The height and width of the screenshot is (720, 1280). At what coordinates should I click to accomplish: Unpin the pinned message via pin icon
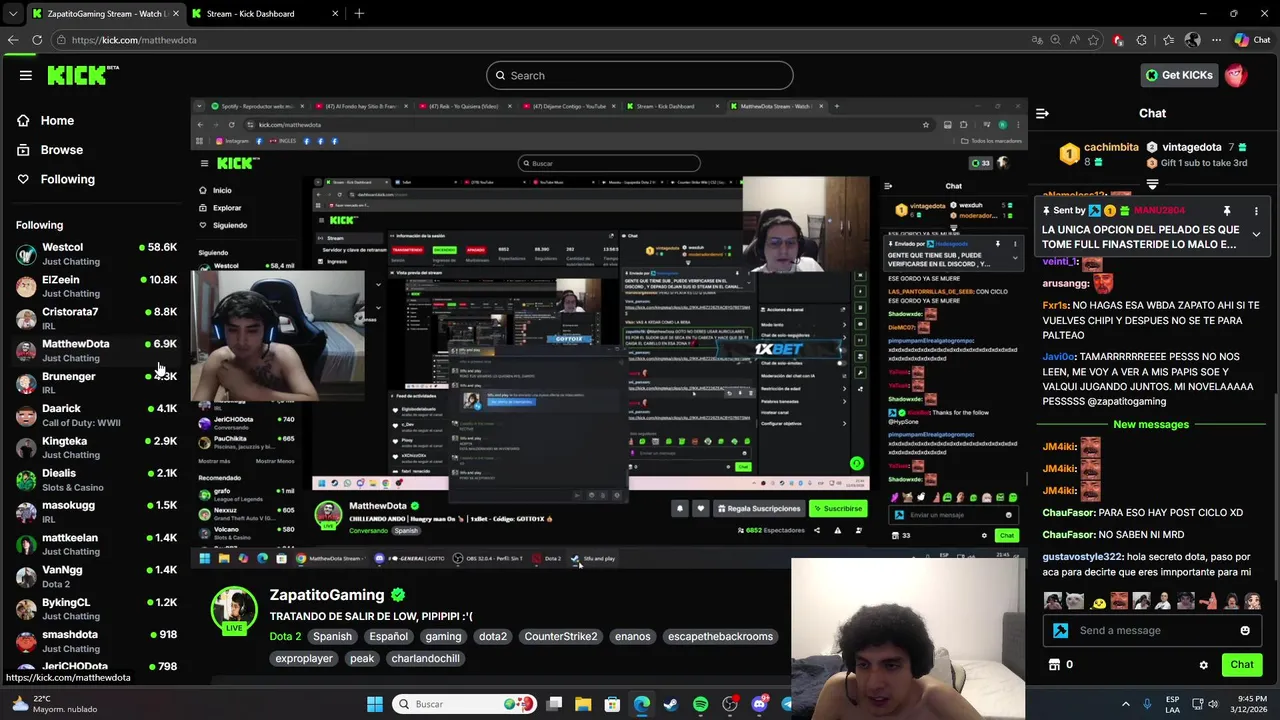point(1226,211)
